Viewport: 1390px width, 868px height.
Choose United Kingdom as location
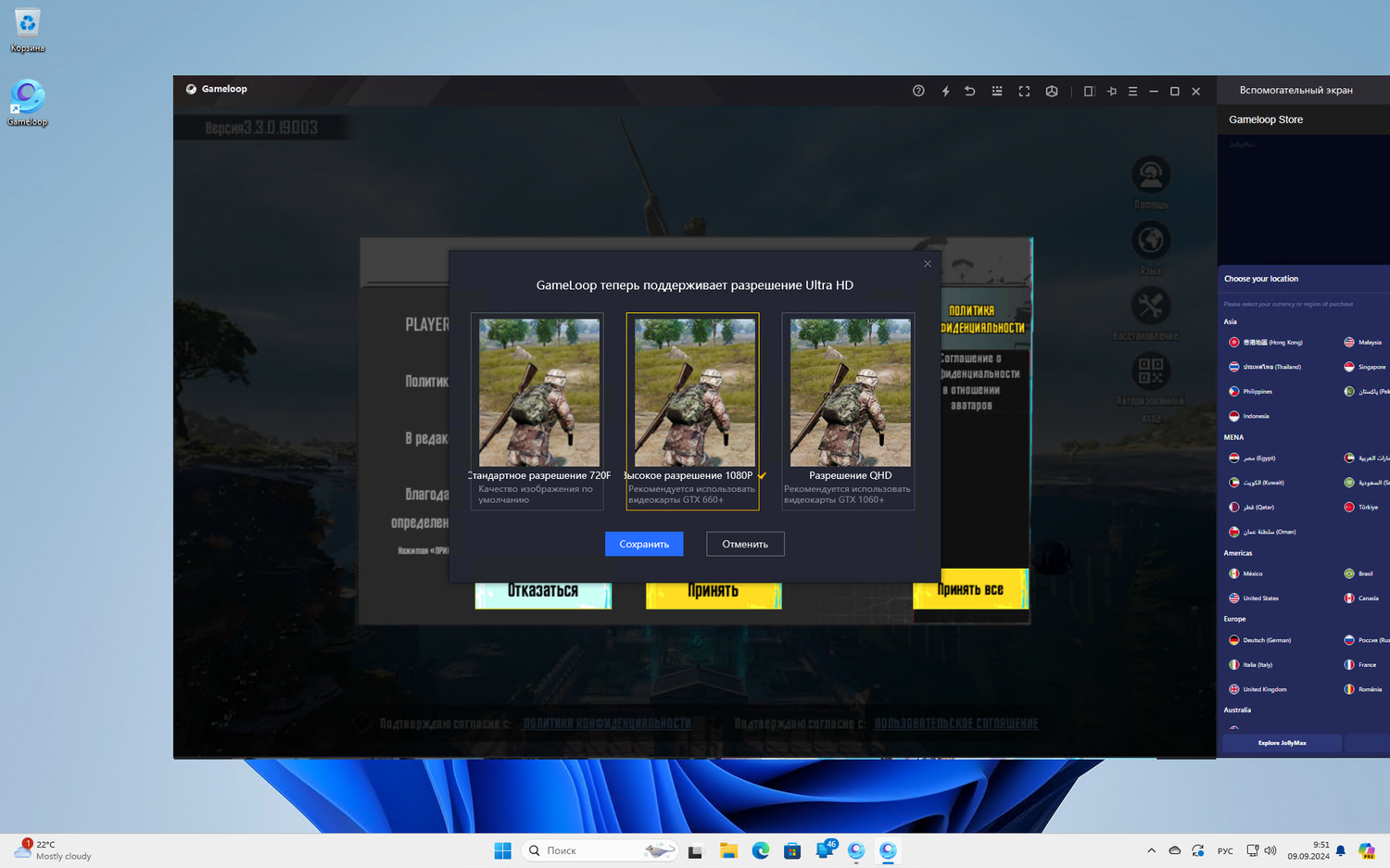coord(1257,690)
